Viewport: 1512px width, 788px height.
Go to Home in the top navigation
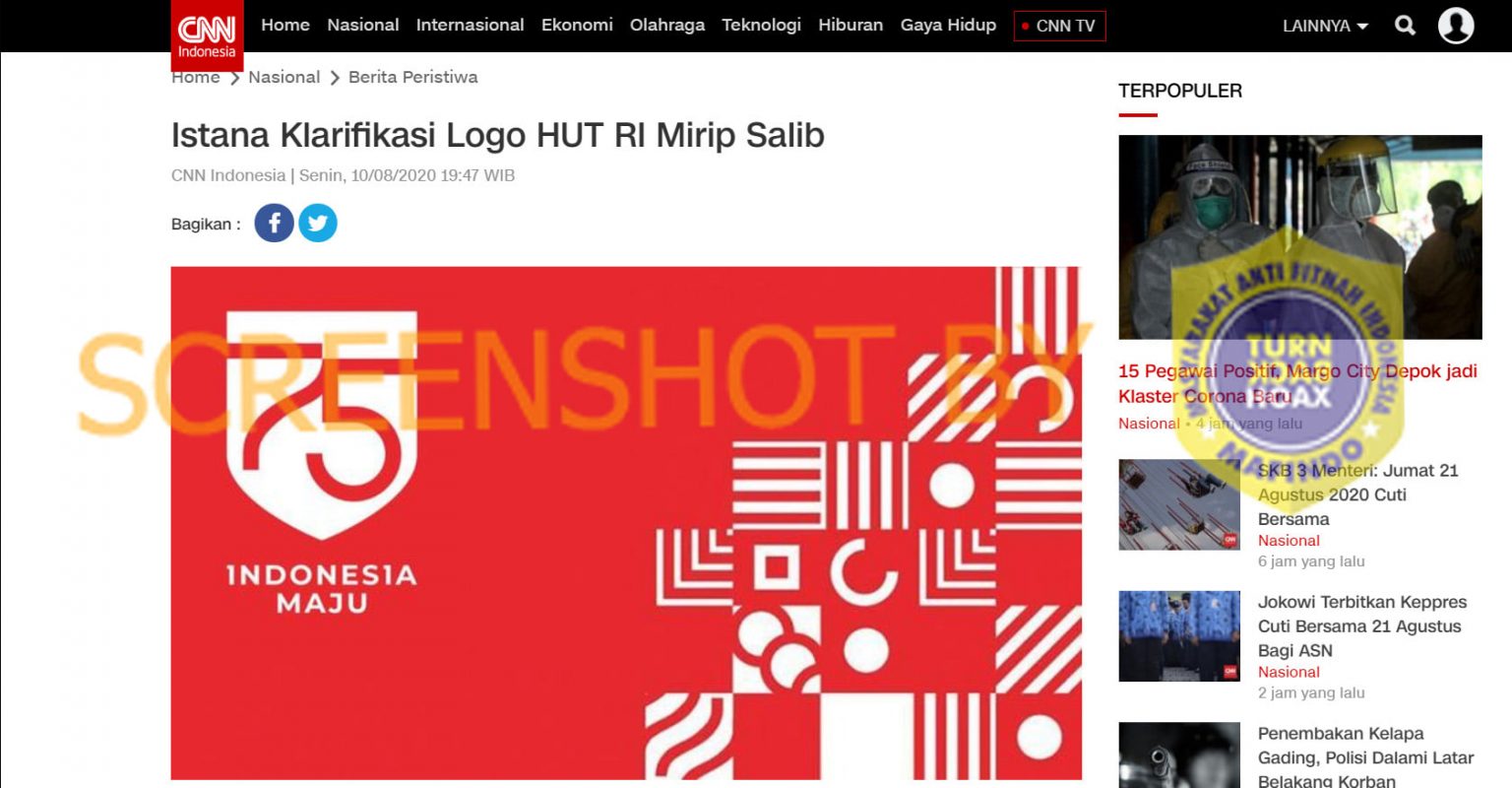coord(285,25)
